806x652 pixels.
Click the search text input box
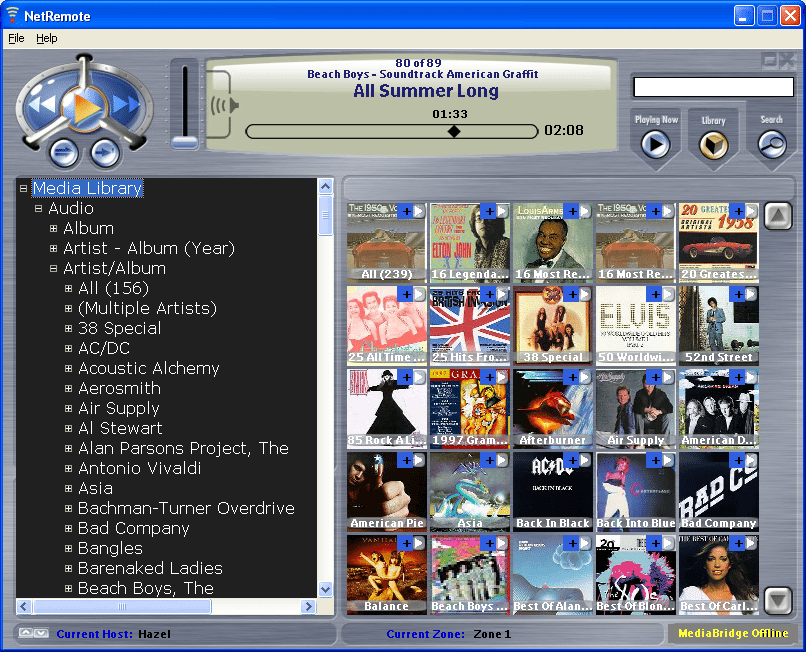tap(713, 87)
